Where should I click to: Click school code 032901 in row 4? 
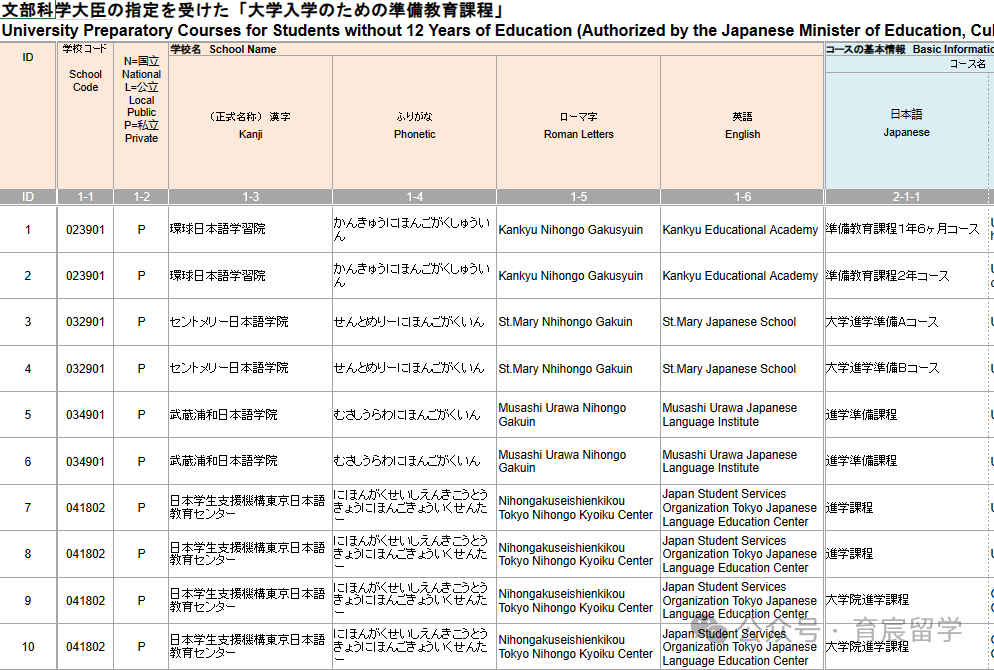pyautogui.click(x=85, y=368)
